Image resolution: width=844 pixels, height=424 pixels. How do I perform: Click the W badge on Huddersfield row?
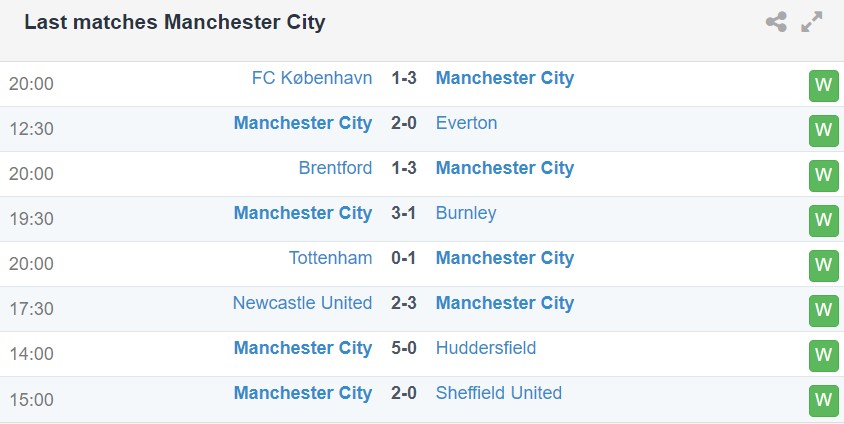point(823,355)
